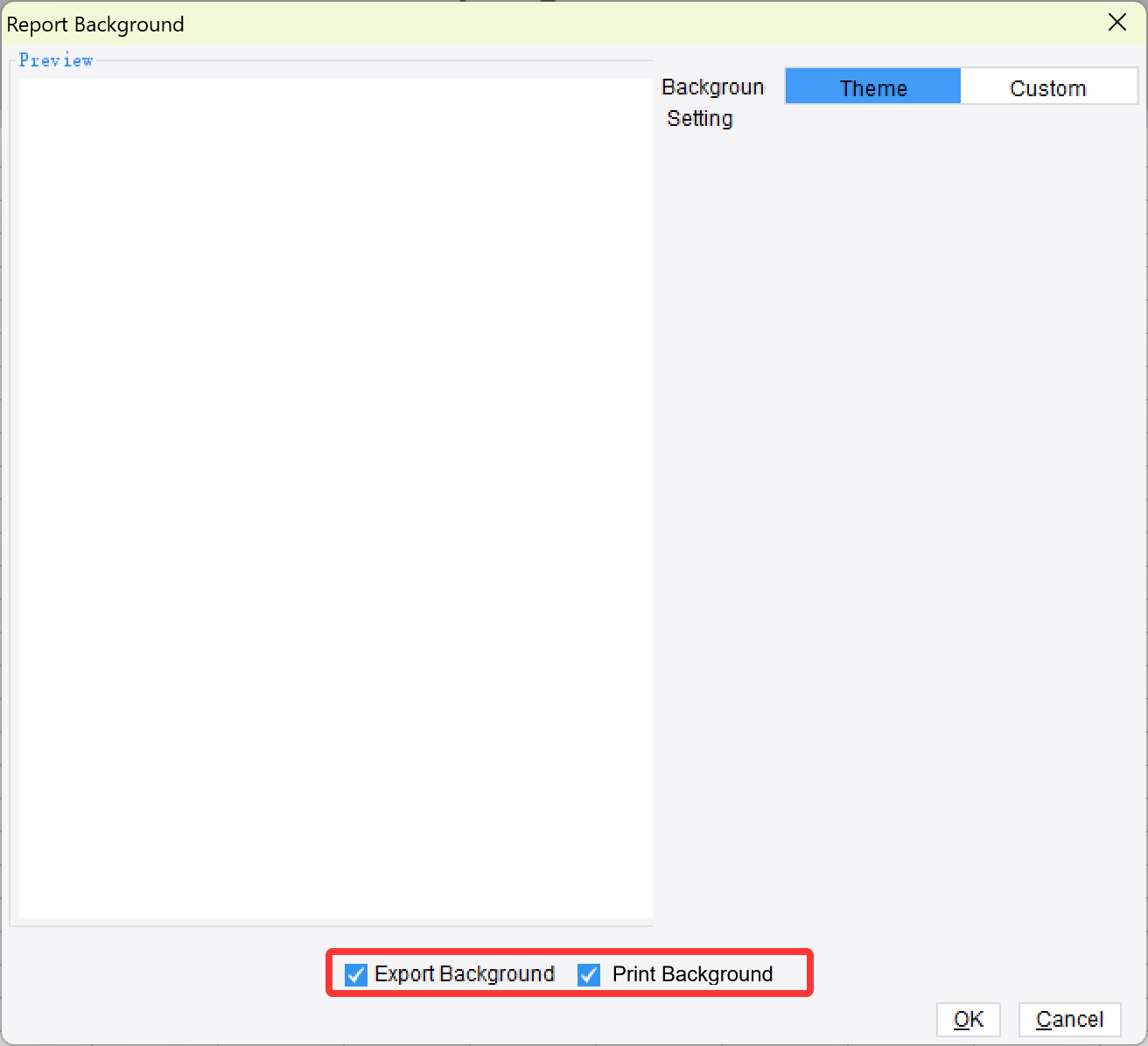Re-enable the Print Background checkbox

[x=589, y=974]
